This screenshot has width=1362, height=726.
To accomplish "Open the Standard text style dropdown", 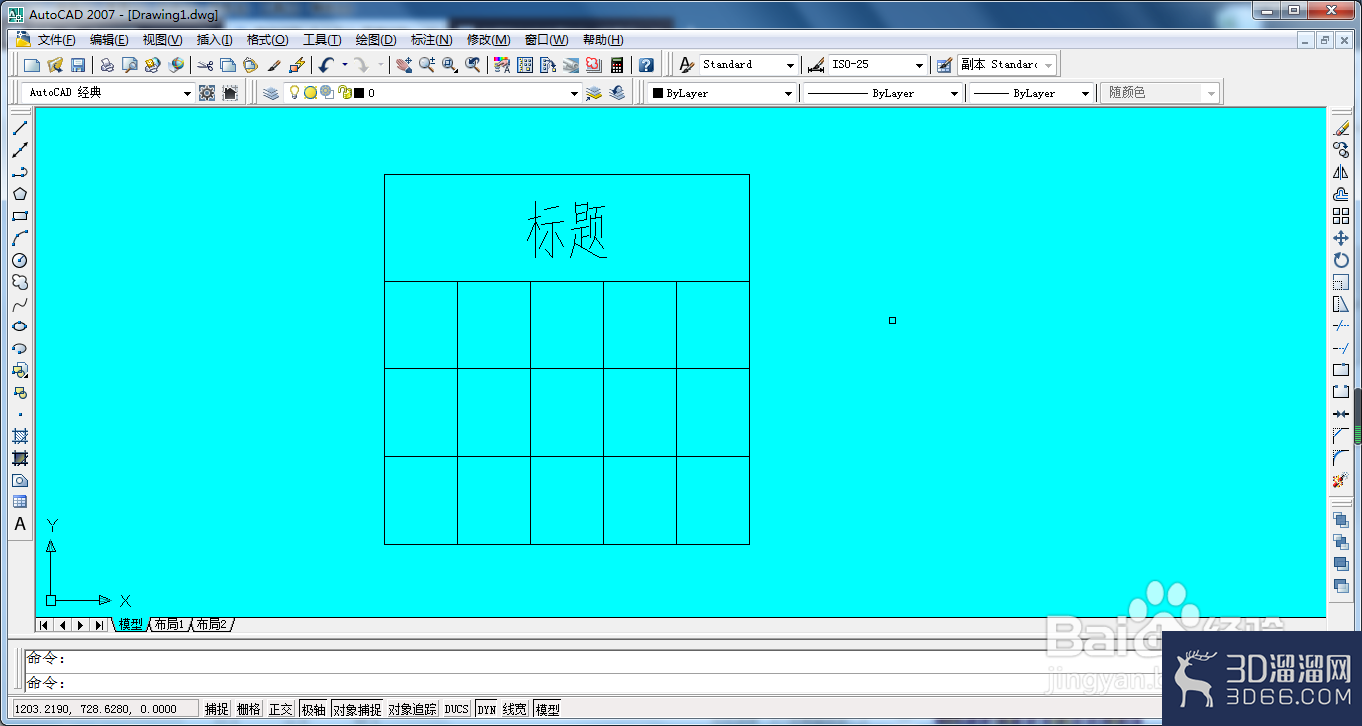I will [x=748, y=65].
